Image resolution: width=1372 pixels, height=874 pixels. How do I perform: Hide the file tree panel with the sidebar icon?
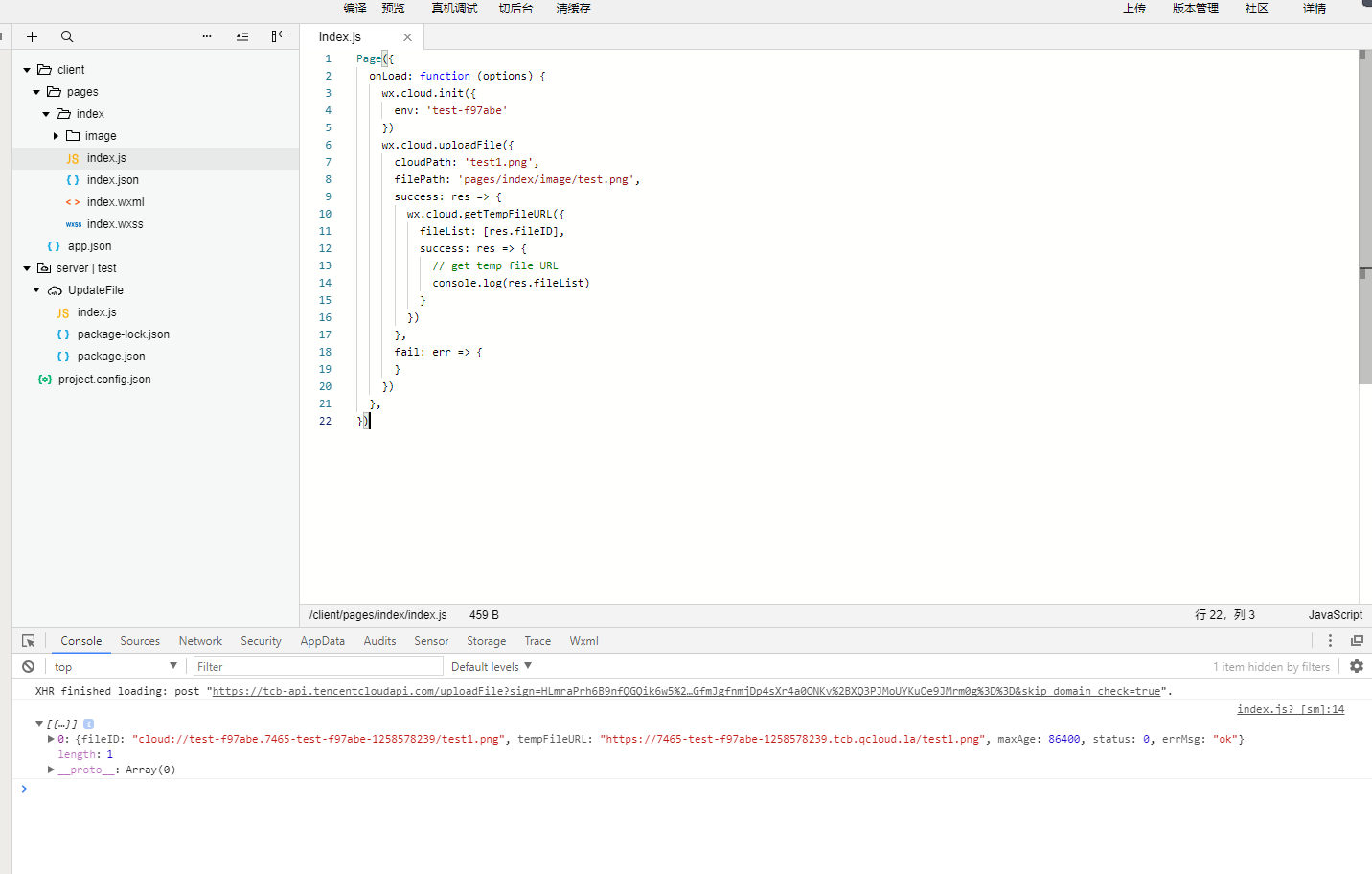coord(278,36)
